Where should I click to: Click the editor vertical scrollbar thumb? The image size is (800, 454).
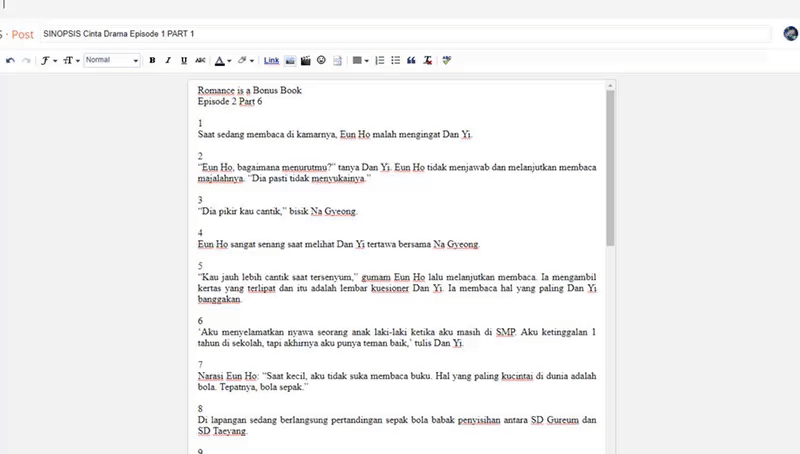610,168
